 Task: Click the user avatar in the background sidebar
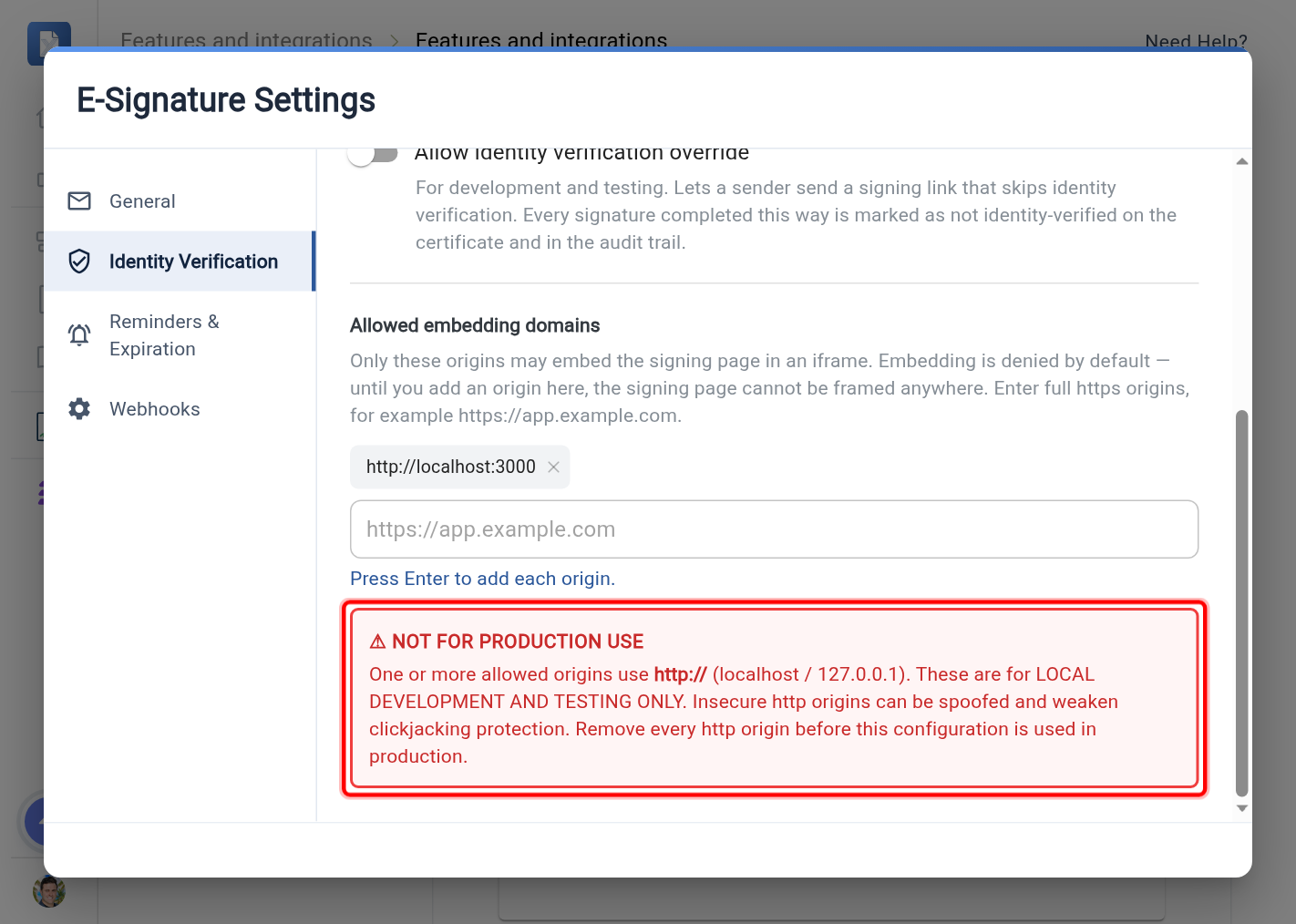[49, 891]
